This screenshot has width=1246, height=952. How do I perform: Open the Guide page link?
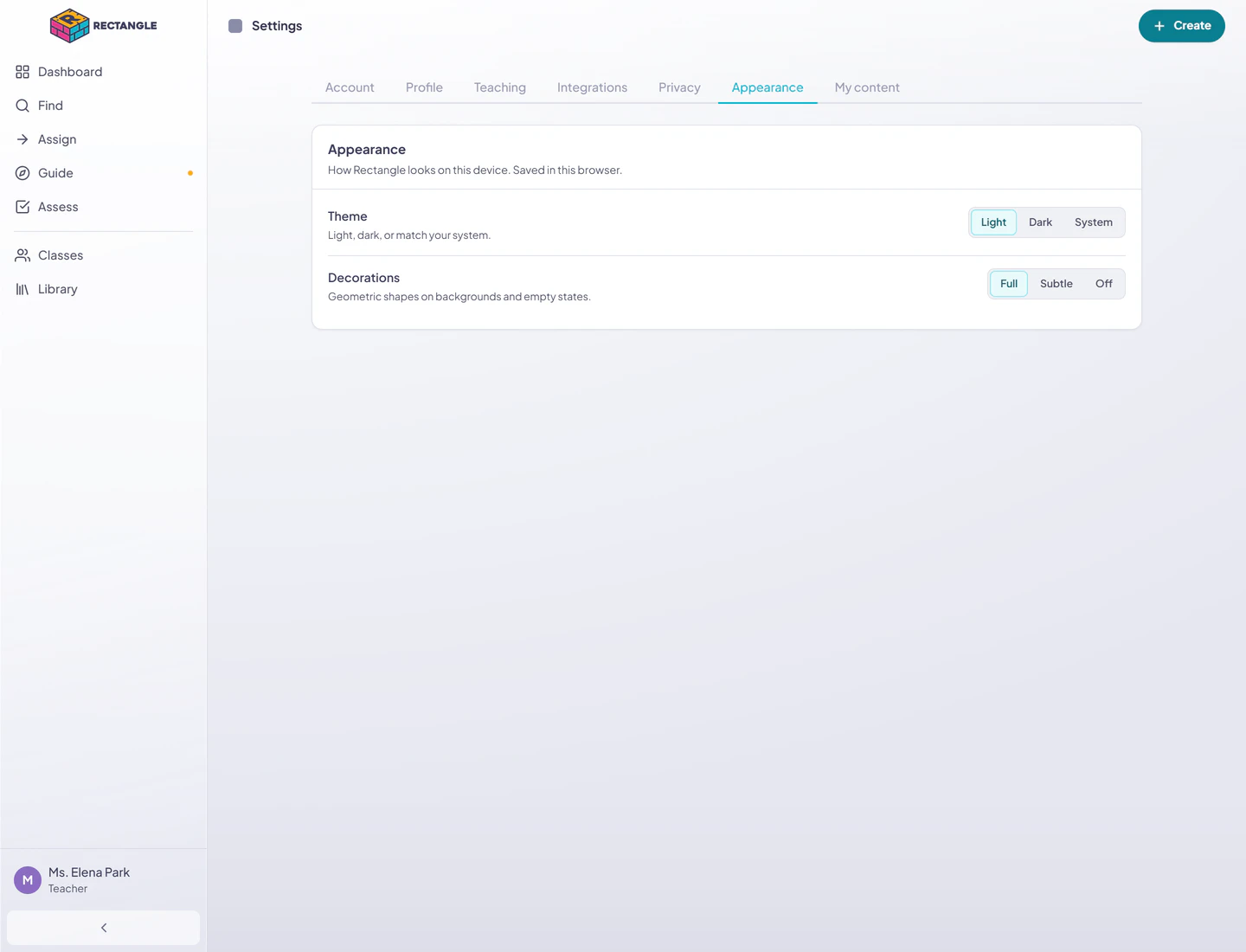104,173
